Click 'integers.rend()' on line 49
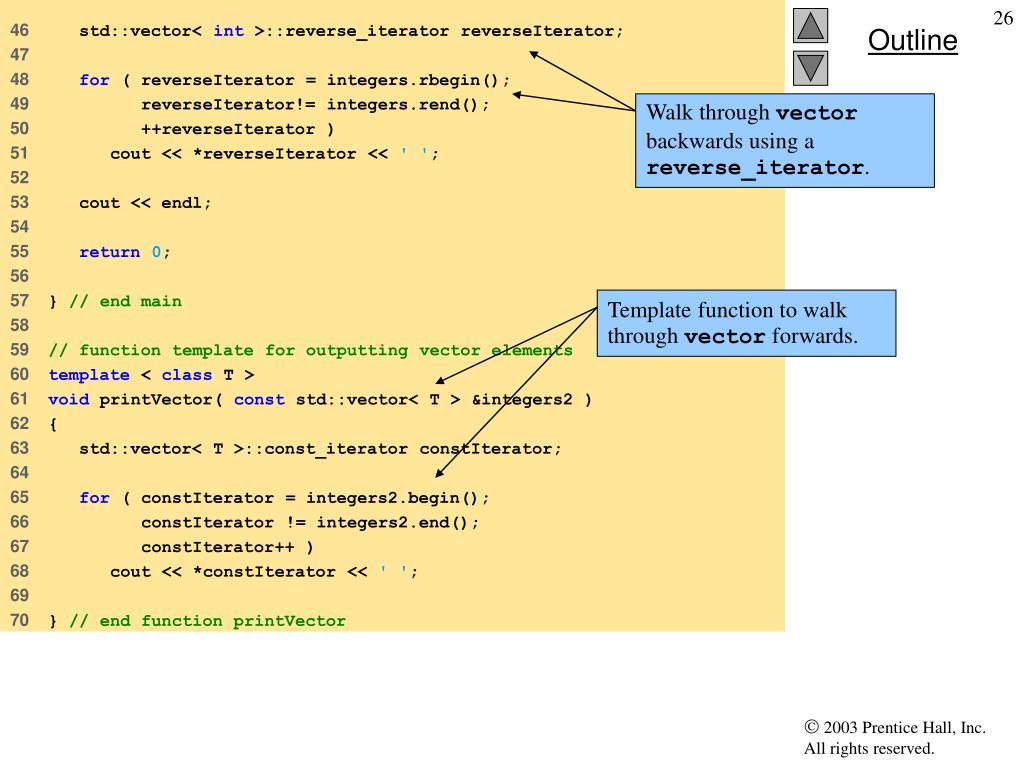The width and height of the screenshot is (1024, 768). coord(402,104)
